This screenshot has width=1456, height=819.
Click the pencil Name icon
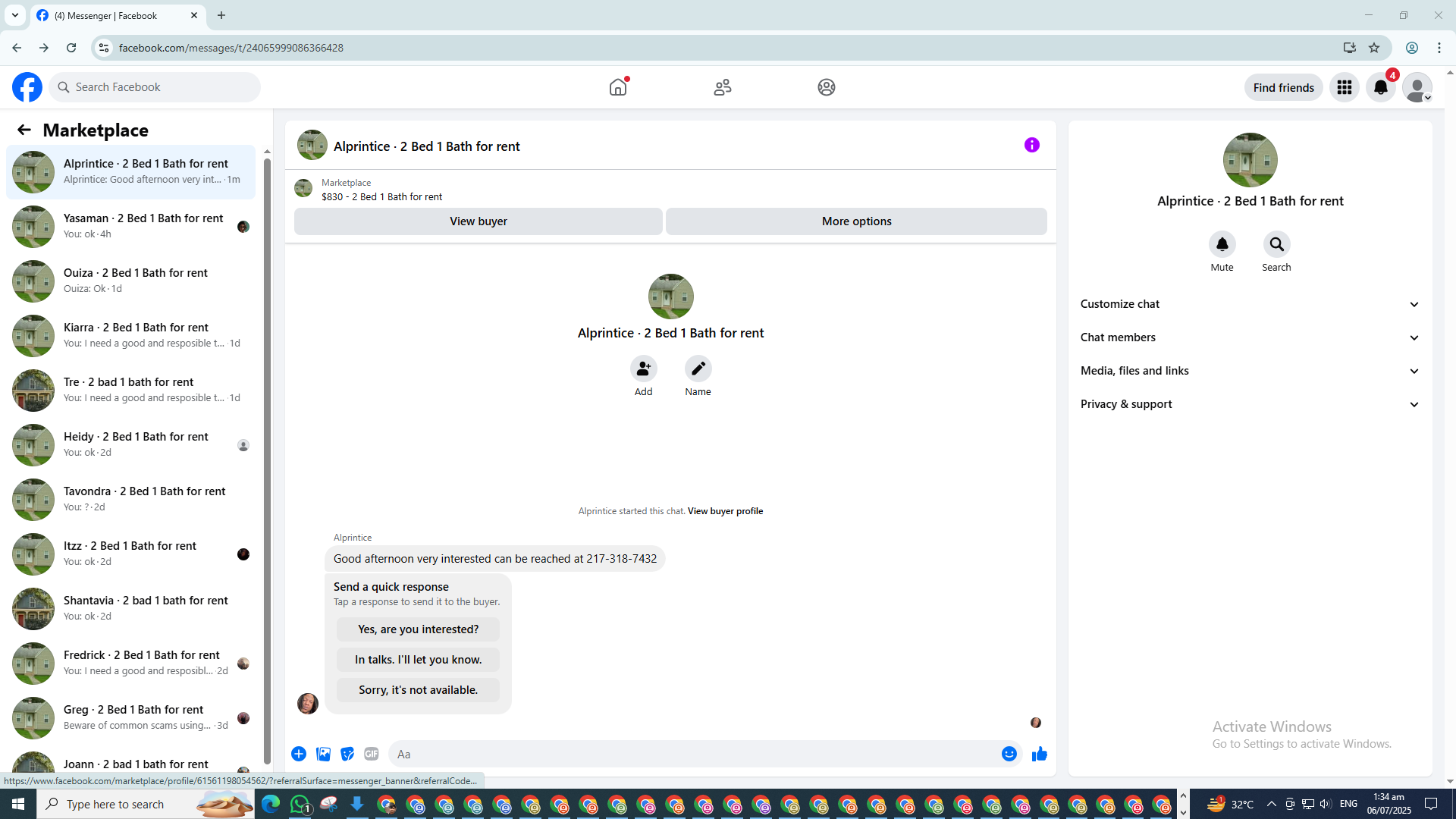coord(698,369)
